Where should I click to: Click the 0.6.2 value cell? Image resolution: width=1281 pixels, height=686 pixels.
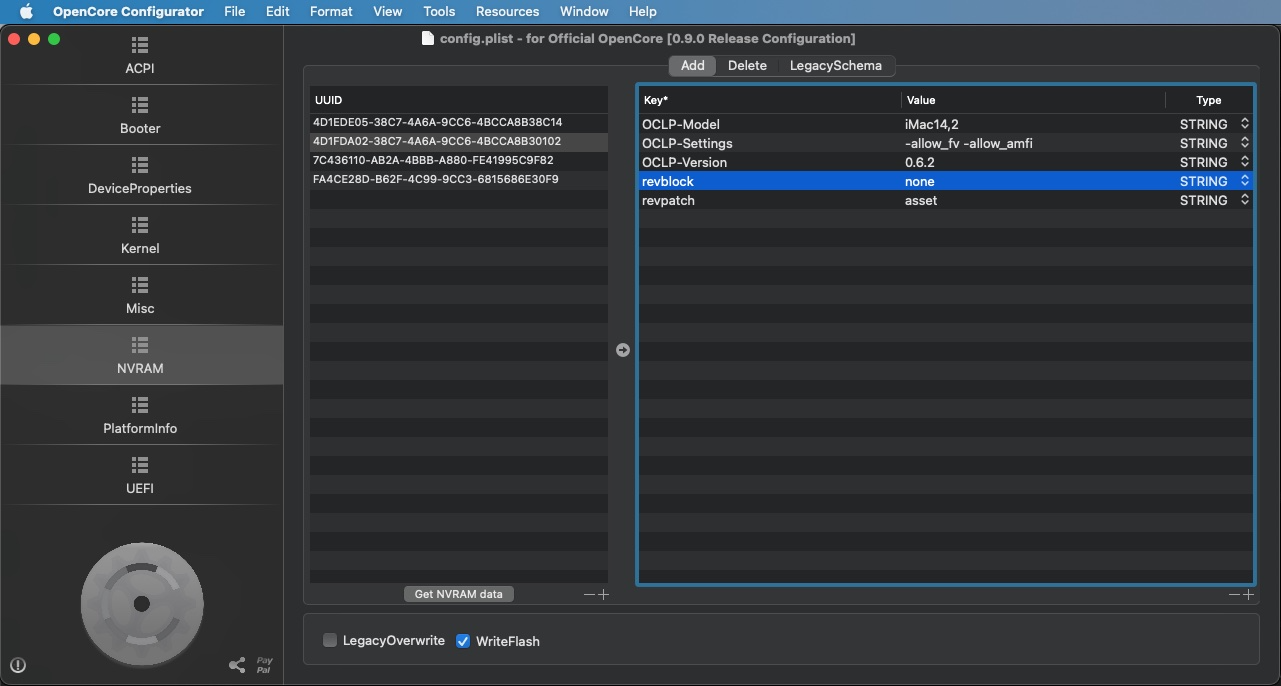[x=1033, y=162]
